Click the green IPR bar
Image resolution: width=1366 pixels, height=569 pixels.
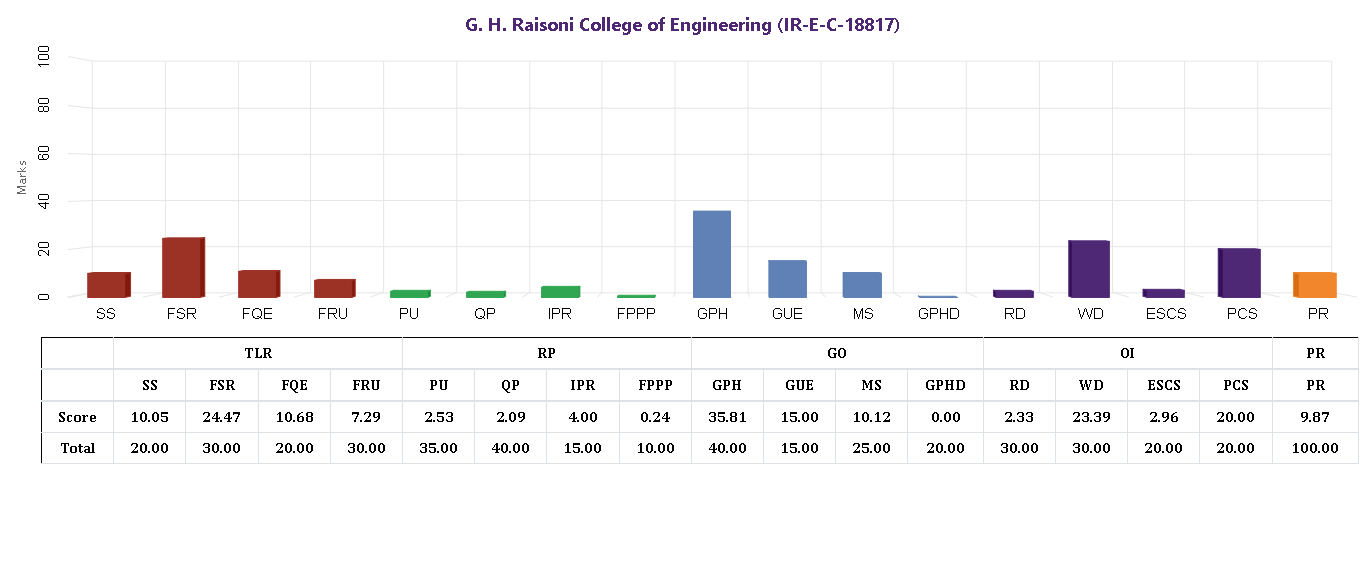tap(560, 291)
